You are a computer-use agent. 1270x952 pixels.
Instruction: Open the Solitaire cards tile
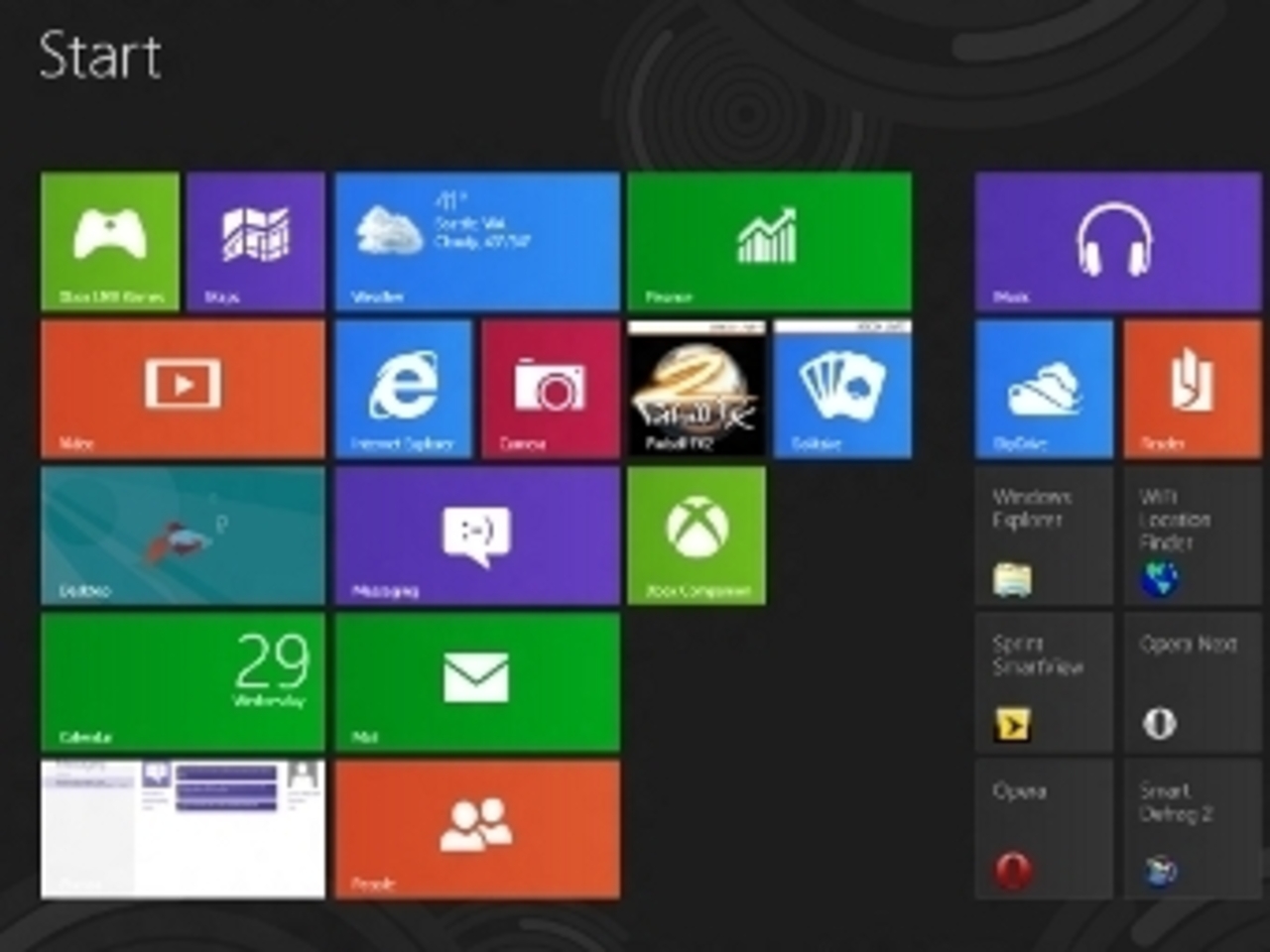click(842, 389)
